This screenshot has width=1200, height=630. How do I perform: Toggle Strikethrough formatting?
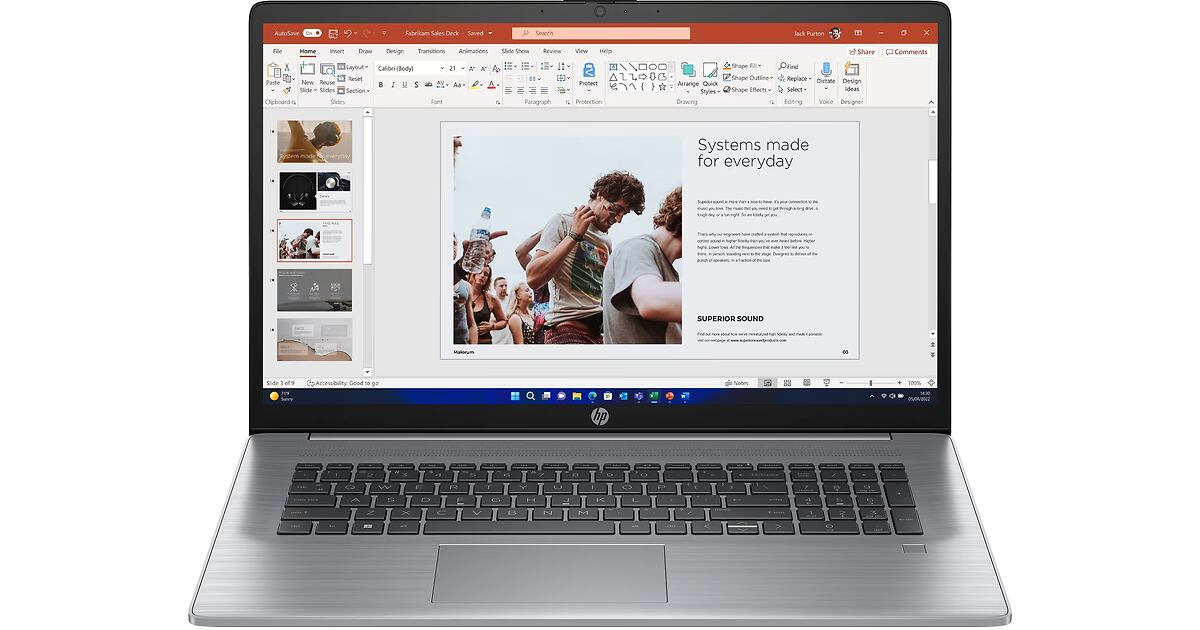[428, 85]
